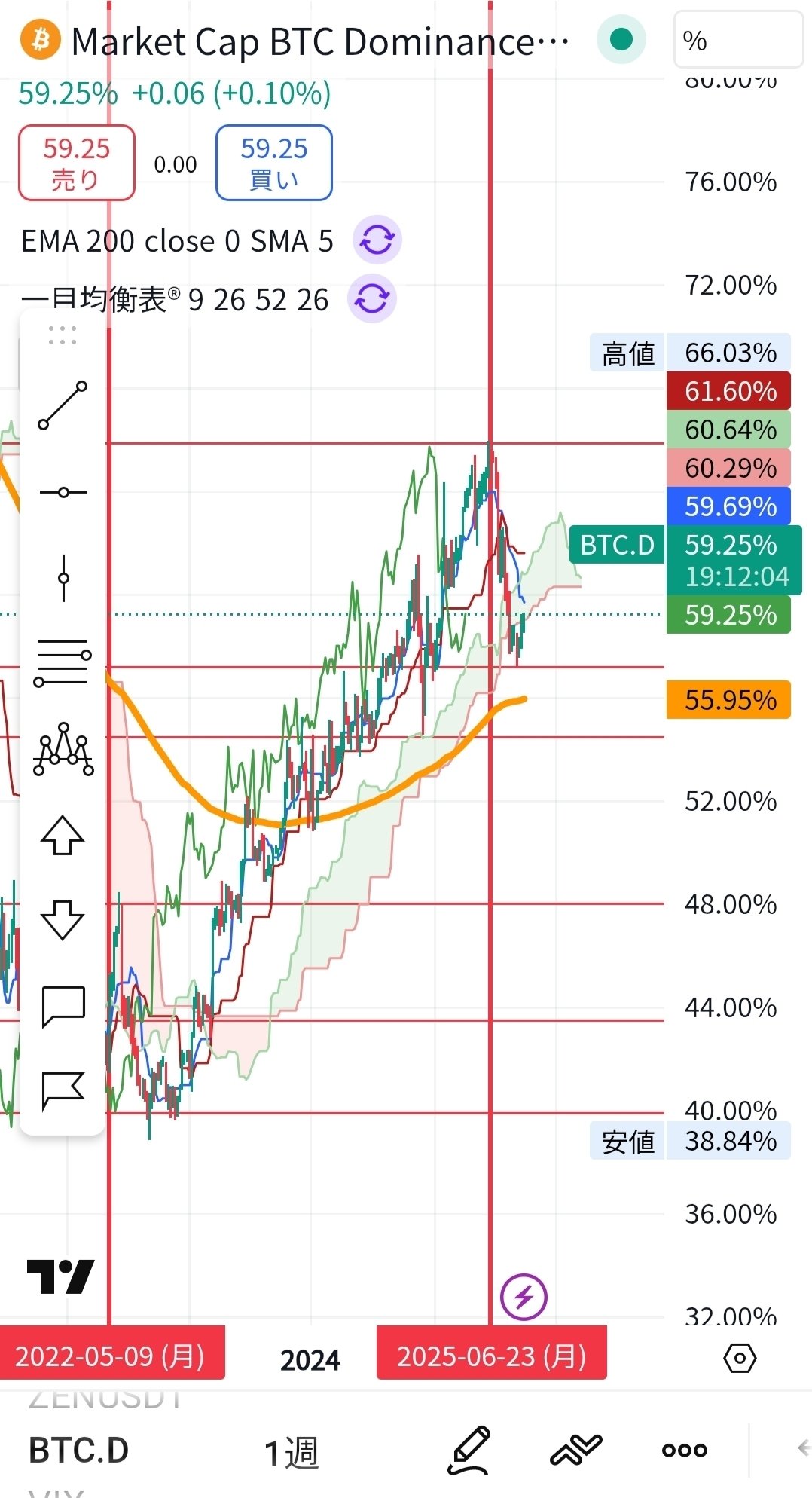Select the Fibonacci retracement tool
Screen dimensions: 812x1498
63,664
